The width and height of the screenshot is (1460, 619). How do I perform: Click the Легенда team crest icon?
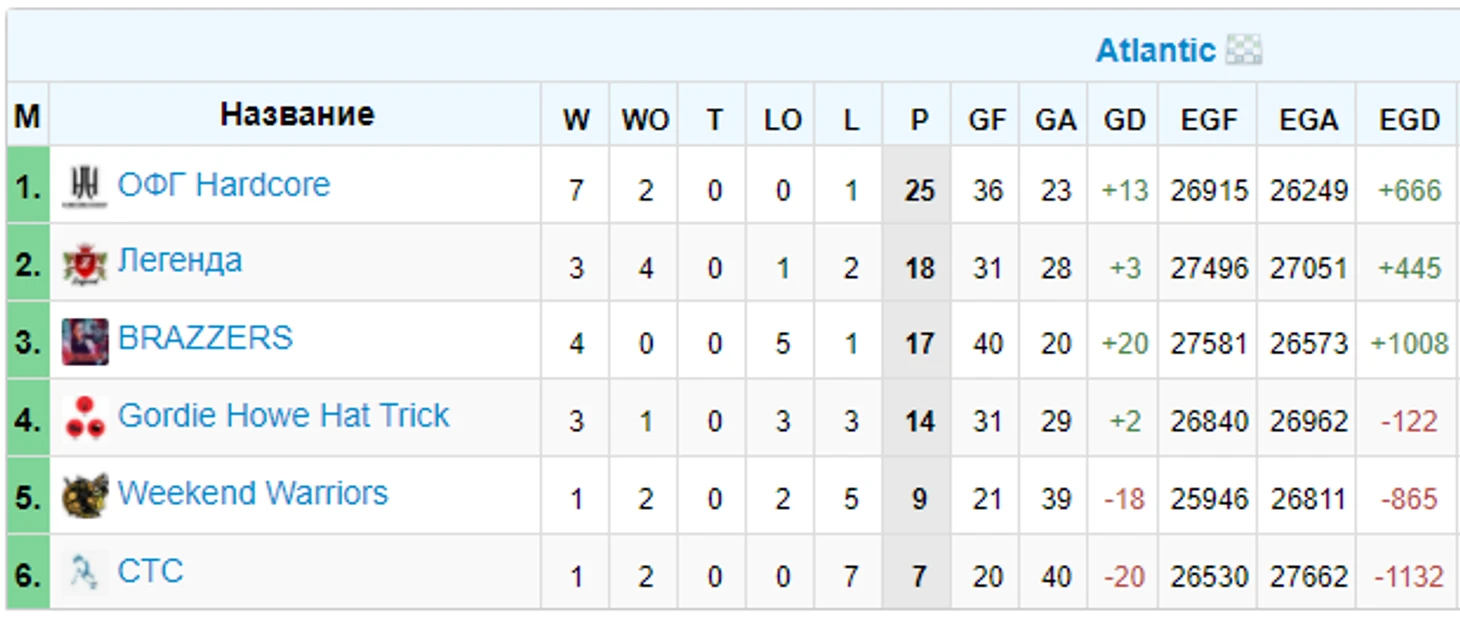pos(85,264)
